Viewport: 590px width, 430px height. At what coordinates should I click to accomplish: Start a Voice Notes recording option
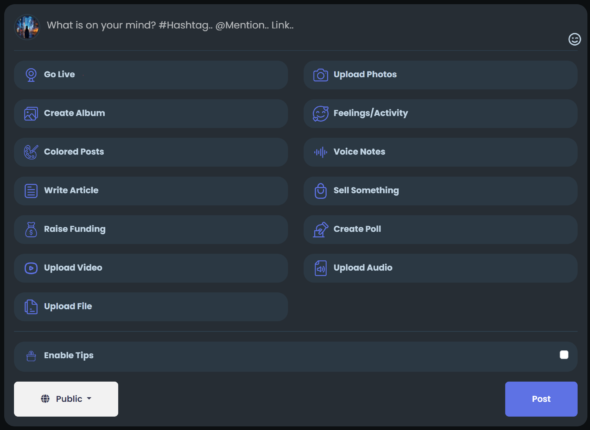coord(440,152)
